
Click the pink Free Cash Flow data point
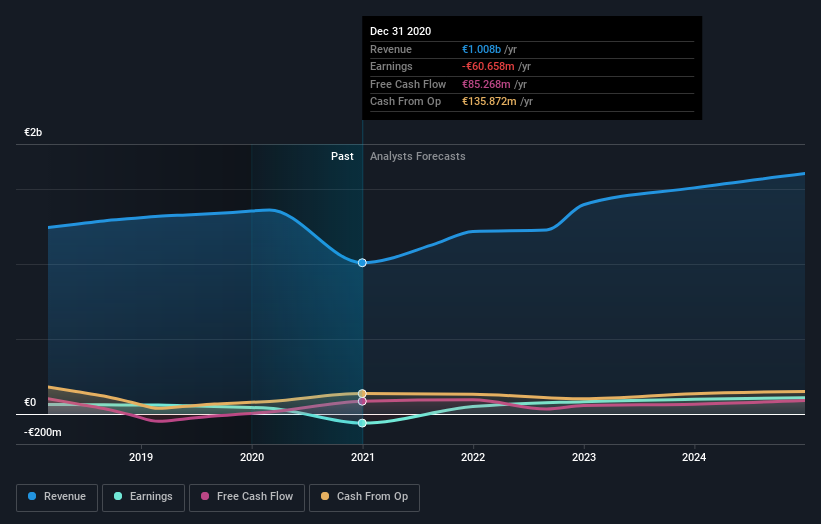point(362,402)
